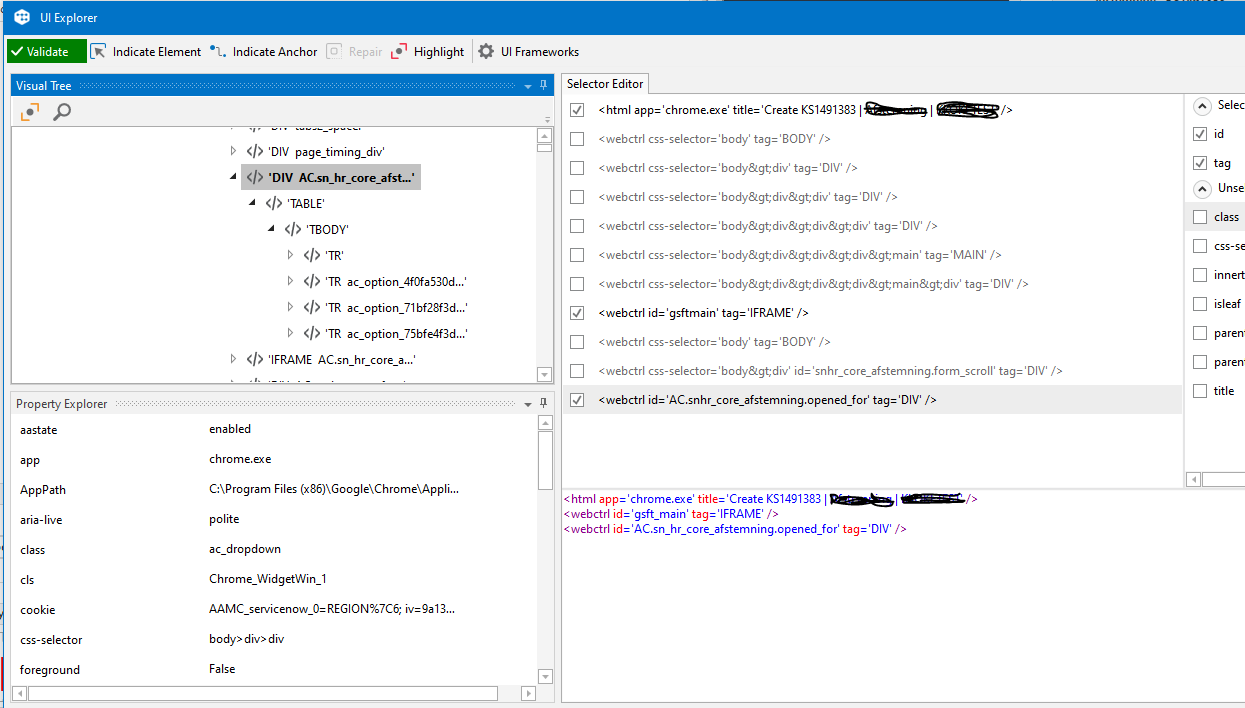The width and height of the screenshot is (1245, 708).
Task: Click the cls 'Chrome_WidgetWin_1' value
Action: 268,579
